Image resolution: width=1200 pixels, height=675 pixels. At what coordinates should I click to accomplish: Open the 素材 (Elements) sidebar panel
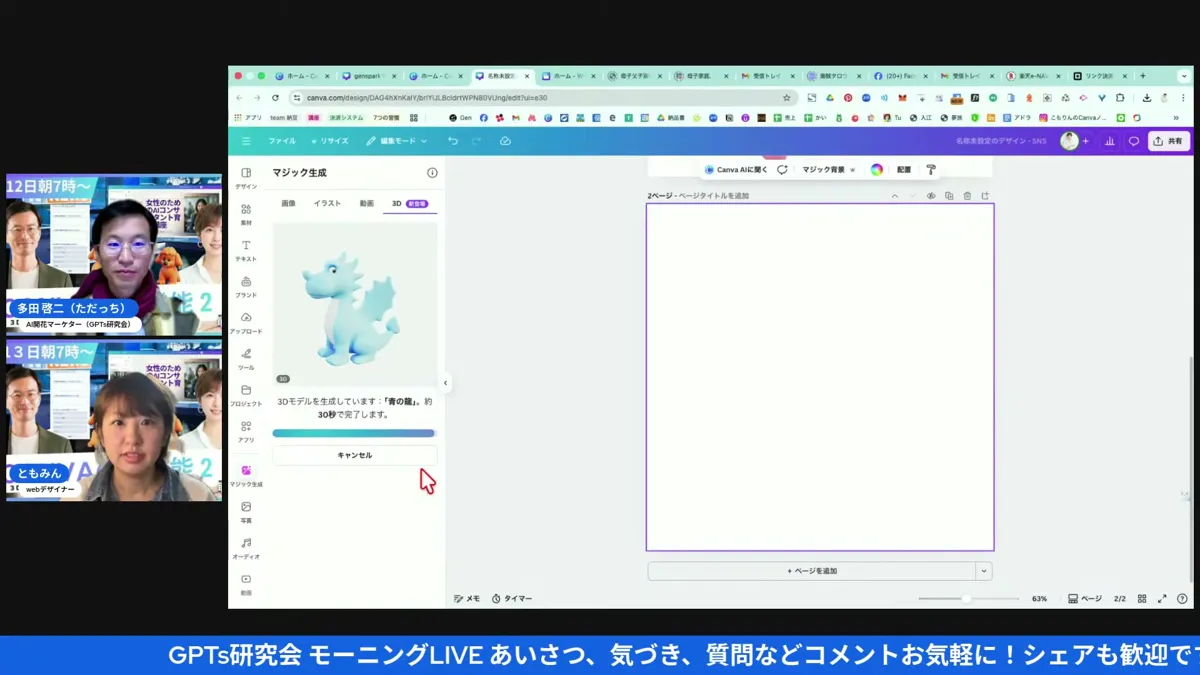(x=246, y=214)
